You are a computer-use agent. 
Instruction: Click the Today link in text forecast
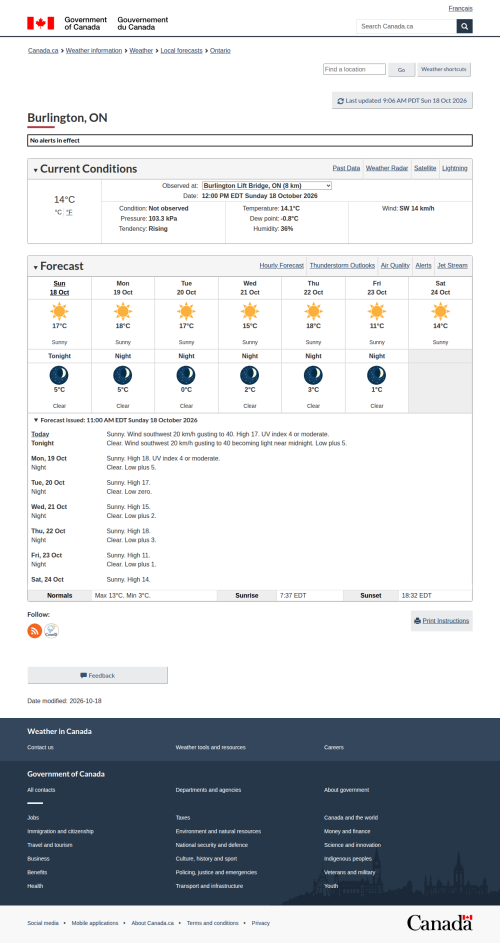click(x=40, y=434)
